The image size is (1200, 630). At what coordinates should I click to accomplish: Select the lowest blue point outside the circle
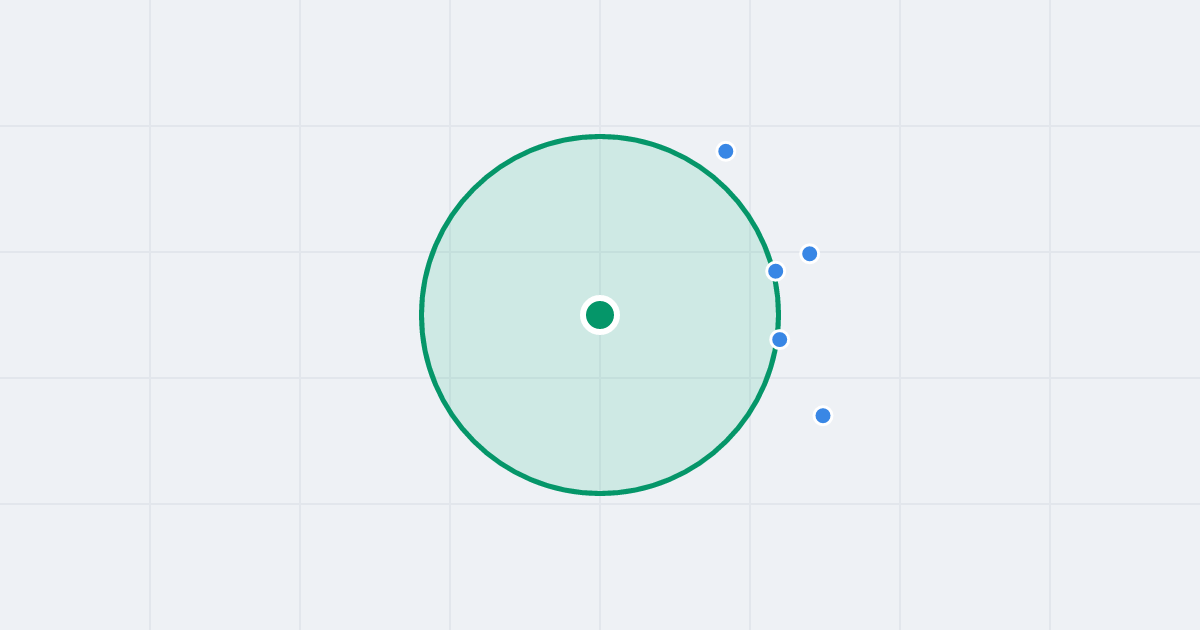[x=823, y=415]
